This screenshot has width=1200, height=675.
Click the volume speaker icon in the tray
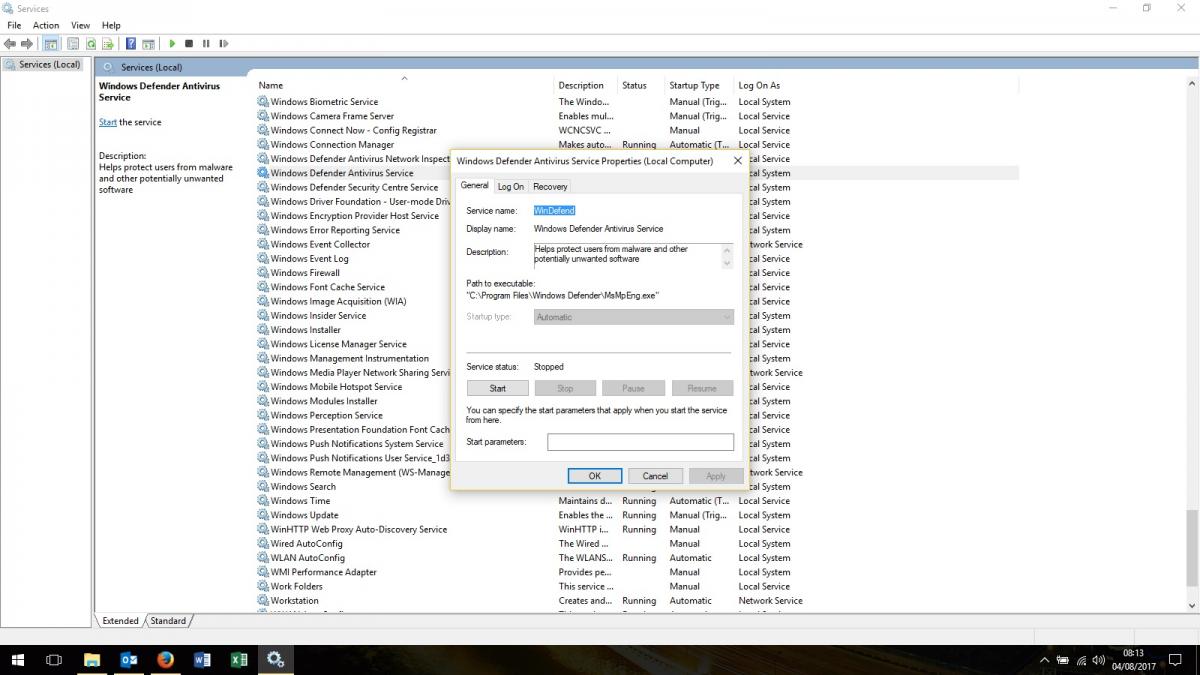click(1100, 660)
